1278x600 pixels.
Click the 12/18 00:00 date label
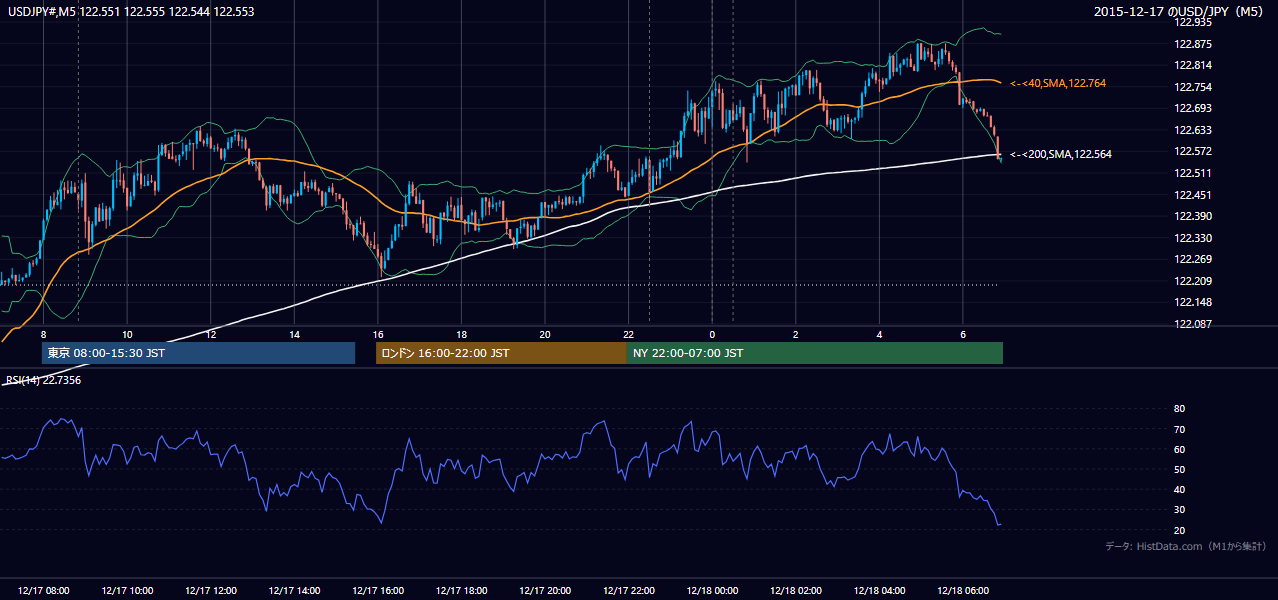(x=712, y=591)
